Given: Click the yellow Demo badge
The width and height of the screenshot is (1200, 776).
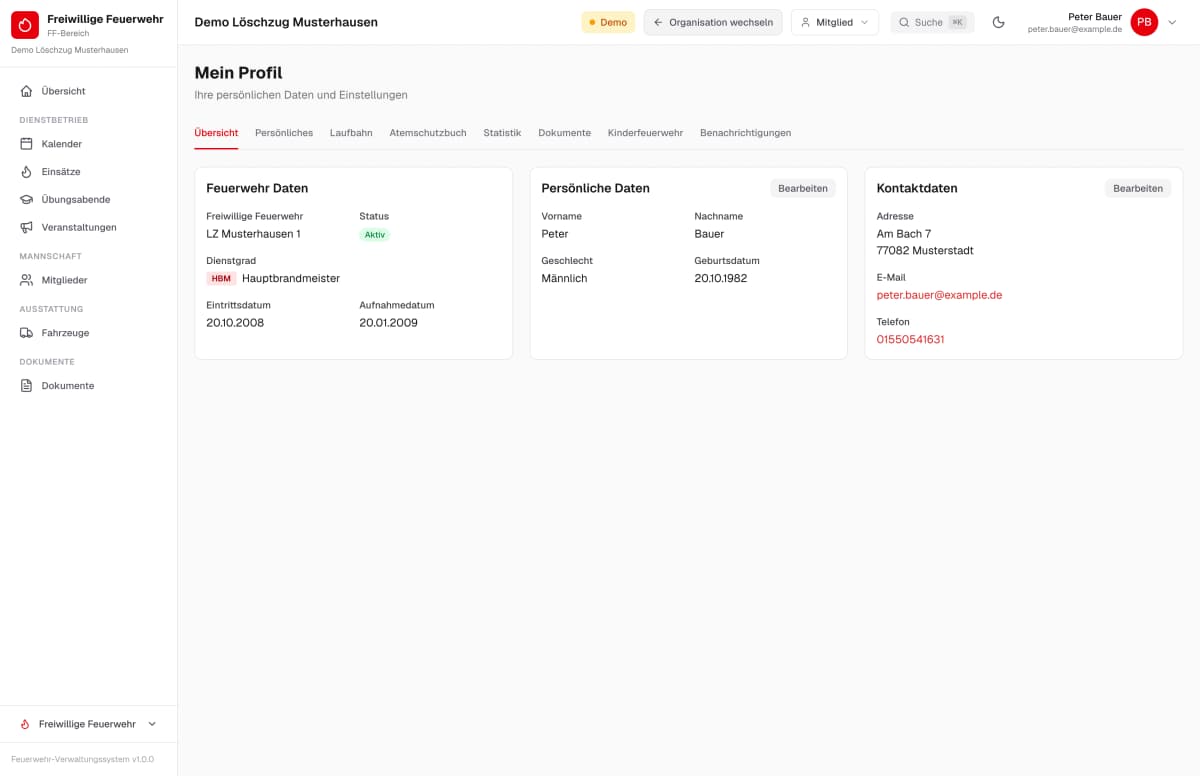Looking at the screenshot, I should pyautogui.click(x=608, y=22).
